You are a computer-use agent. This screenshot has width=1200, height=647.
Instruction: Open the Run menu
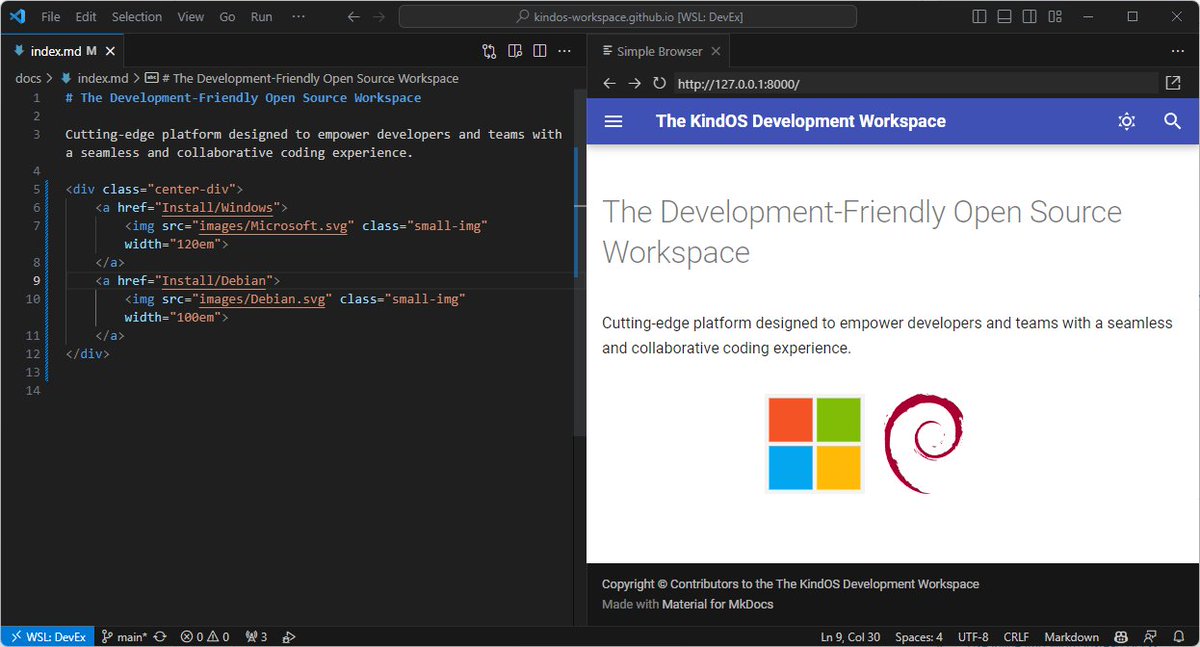pos(261,17)
